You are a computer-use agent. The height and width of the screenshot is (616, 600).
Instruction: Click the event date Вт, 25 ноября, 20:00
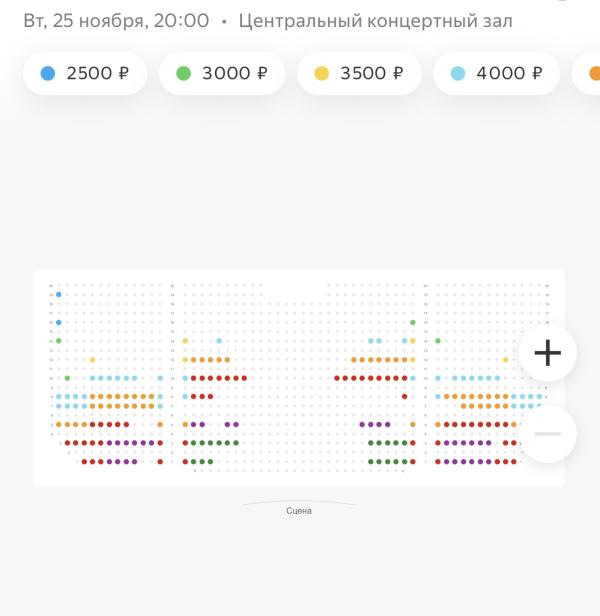coord(116,21)
